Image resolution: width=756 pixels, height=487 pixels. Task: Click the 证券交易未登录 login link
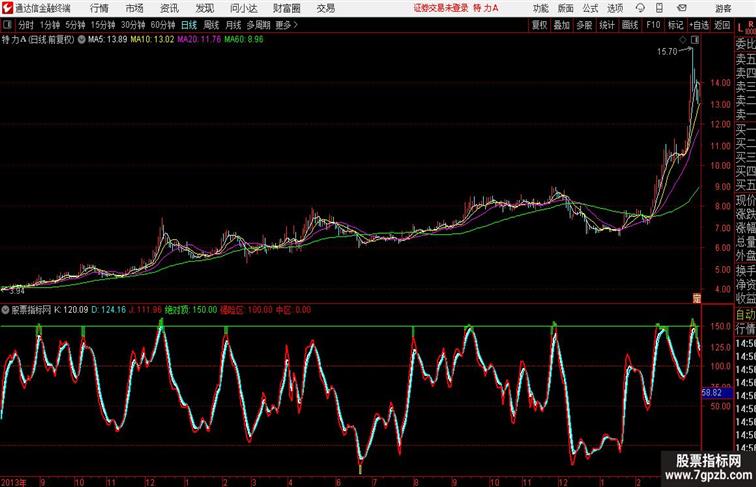(x=441, y=8)
